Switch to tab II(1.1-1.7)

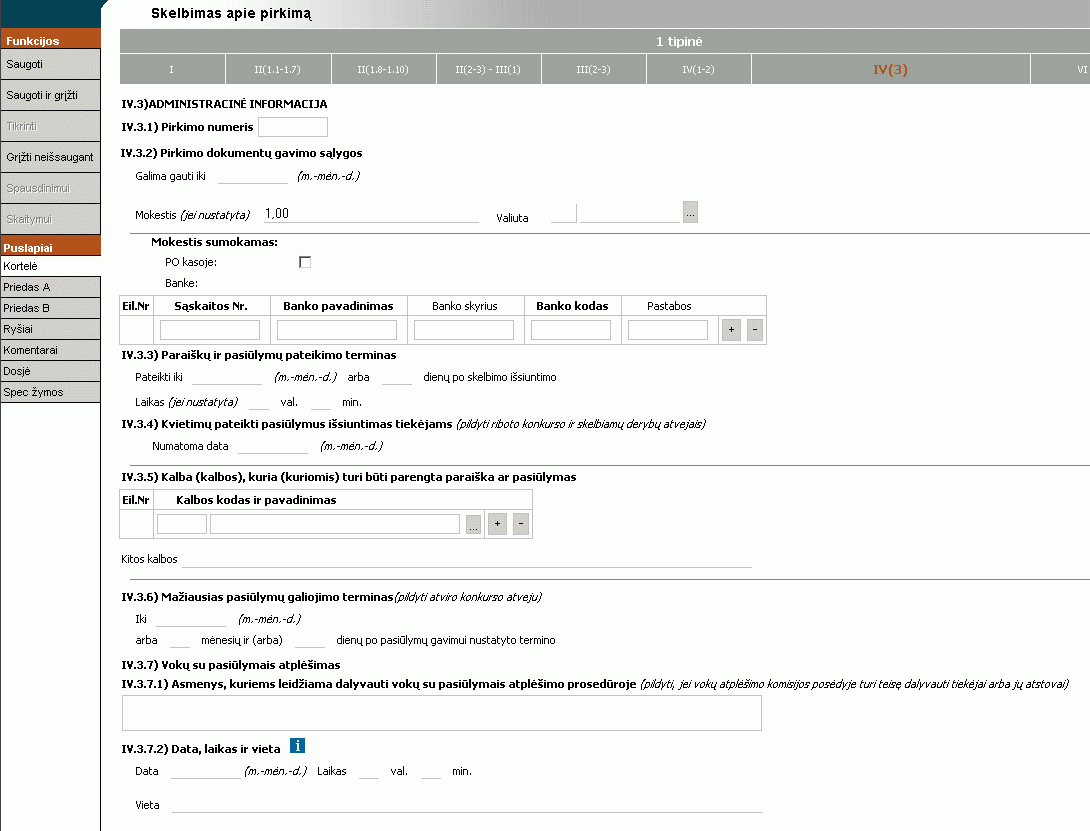pyautogui.click(x=278, y=70)
